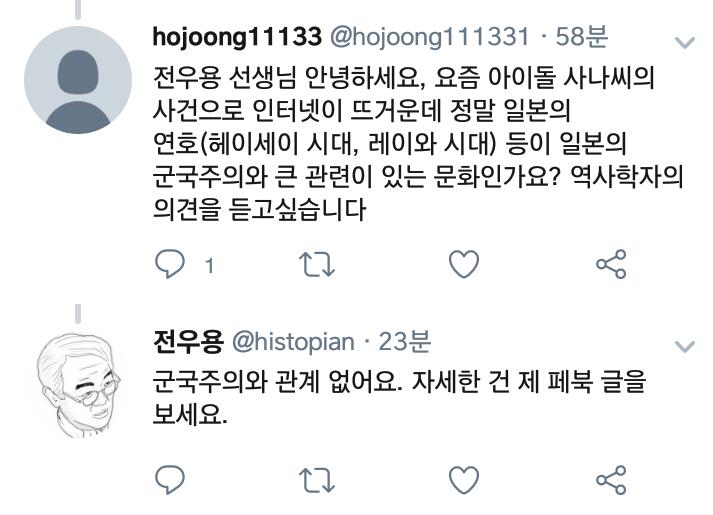Like 전우용's reply with heart
Viewport: 713px width, 515px height.
464,480
